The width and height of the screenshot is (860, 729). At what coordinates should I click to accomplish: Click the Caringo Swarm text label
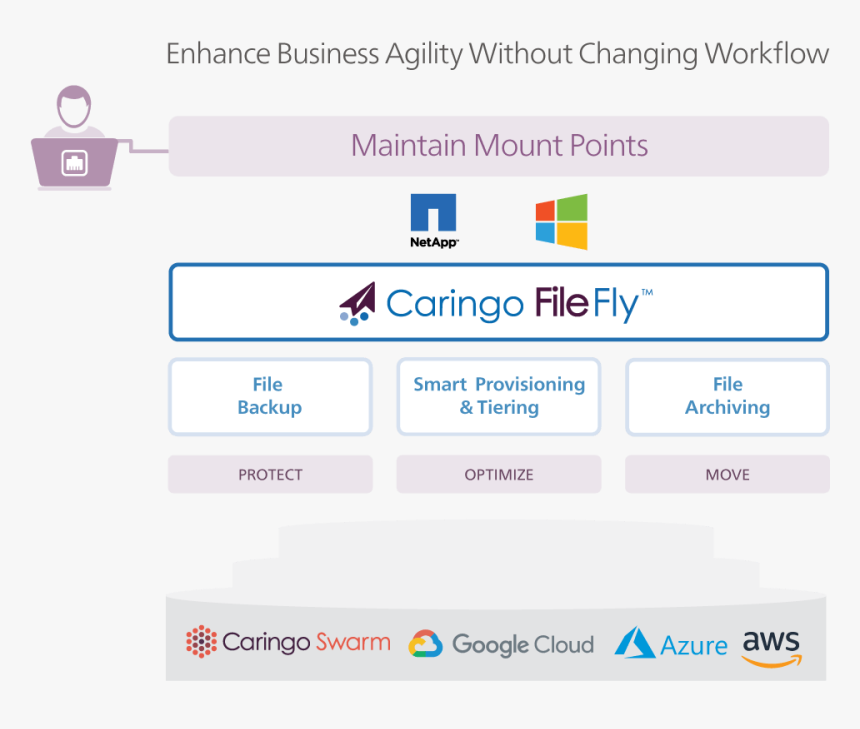[x=306, y=642]
